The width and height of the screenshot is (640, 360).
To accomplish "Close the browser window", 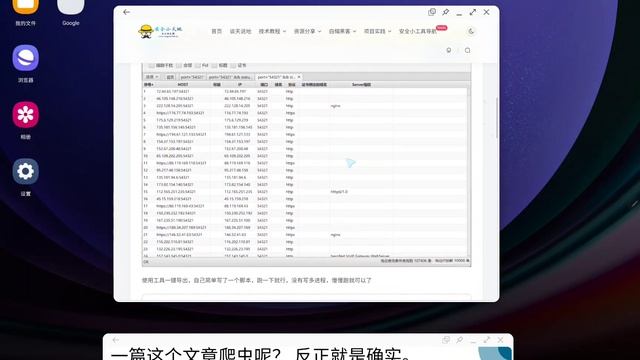I will click(487, 12).
